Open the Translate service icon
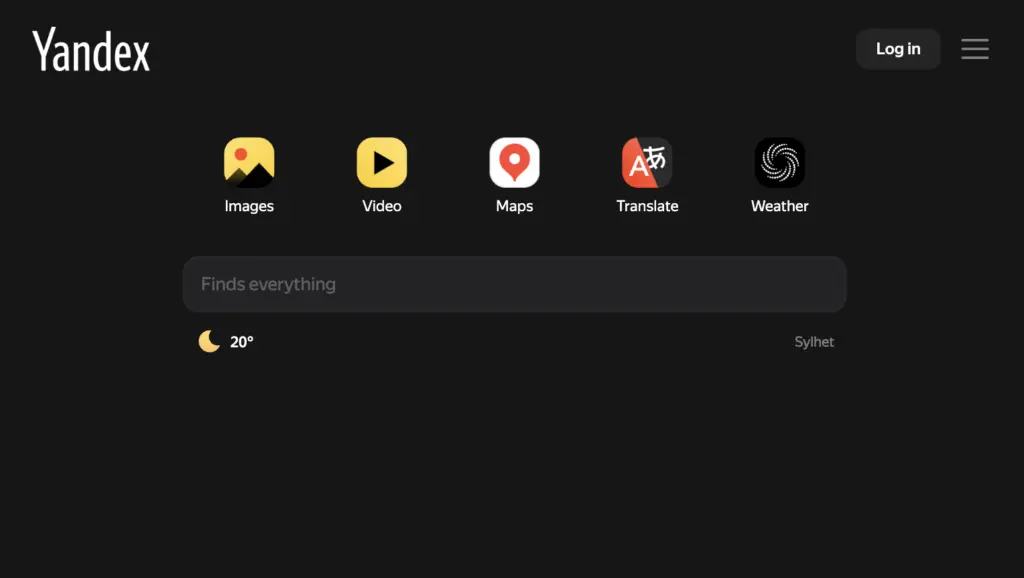Viewport: 1024px width, 578px height. (647, 162)
